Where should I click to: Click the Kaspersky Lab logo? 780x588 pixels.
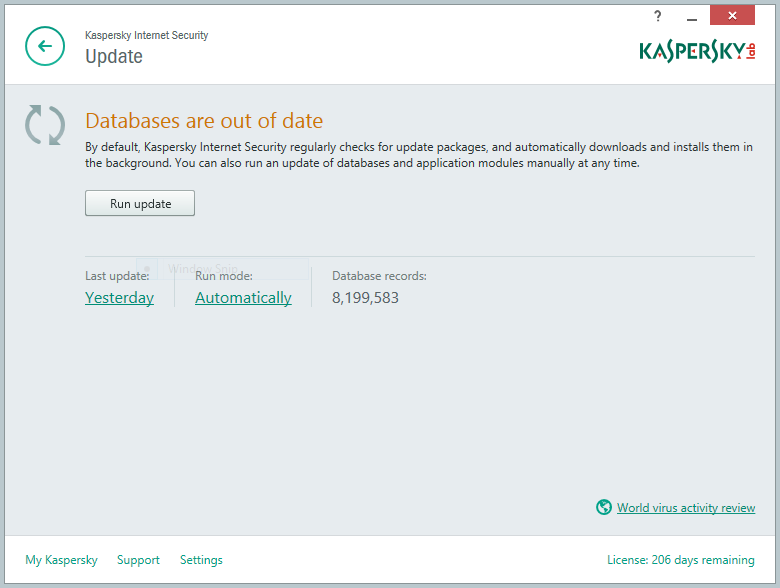(697, 50)
